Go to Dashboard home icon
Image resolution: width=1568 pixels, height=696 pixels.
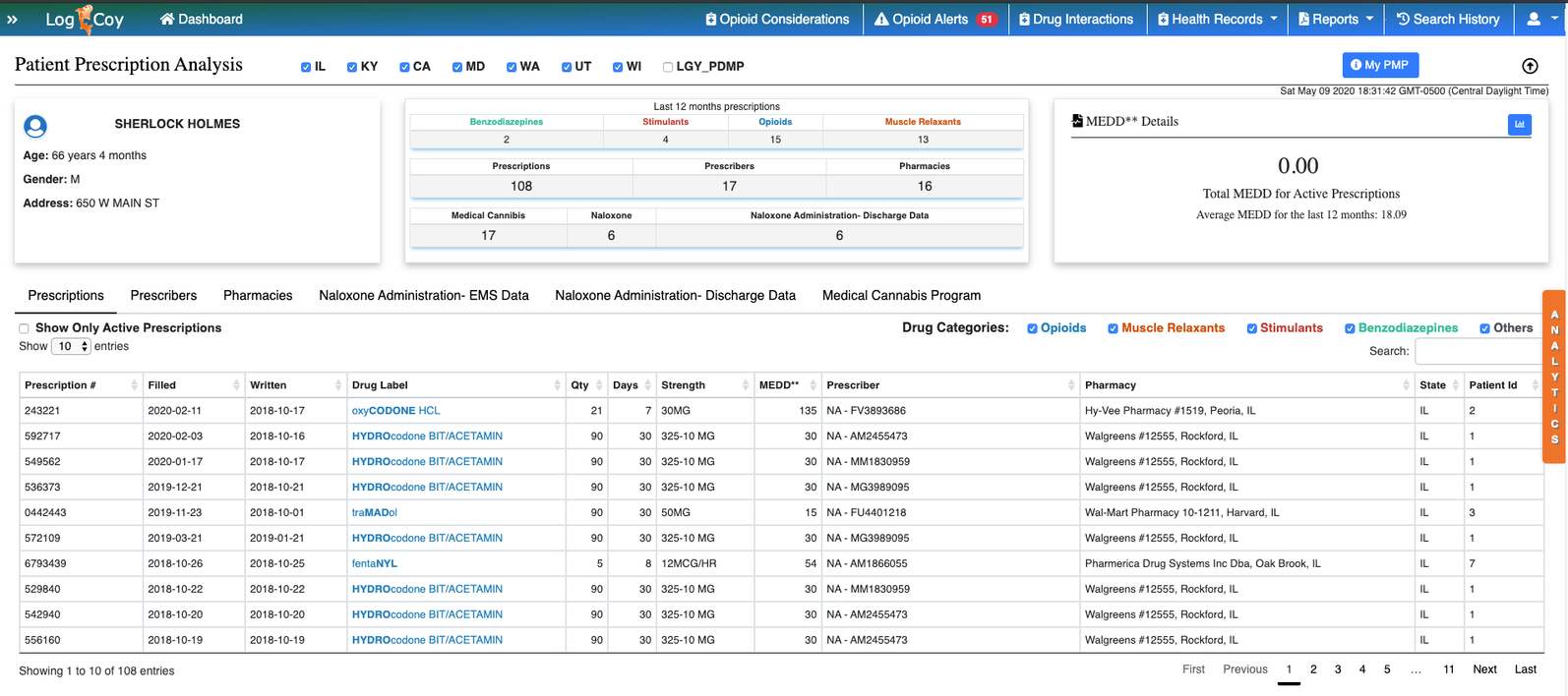coord(167,19)
